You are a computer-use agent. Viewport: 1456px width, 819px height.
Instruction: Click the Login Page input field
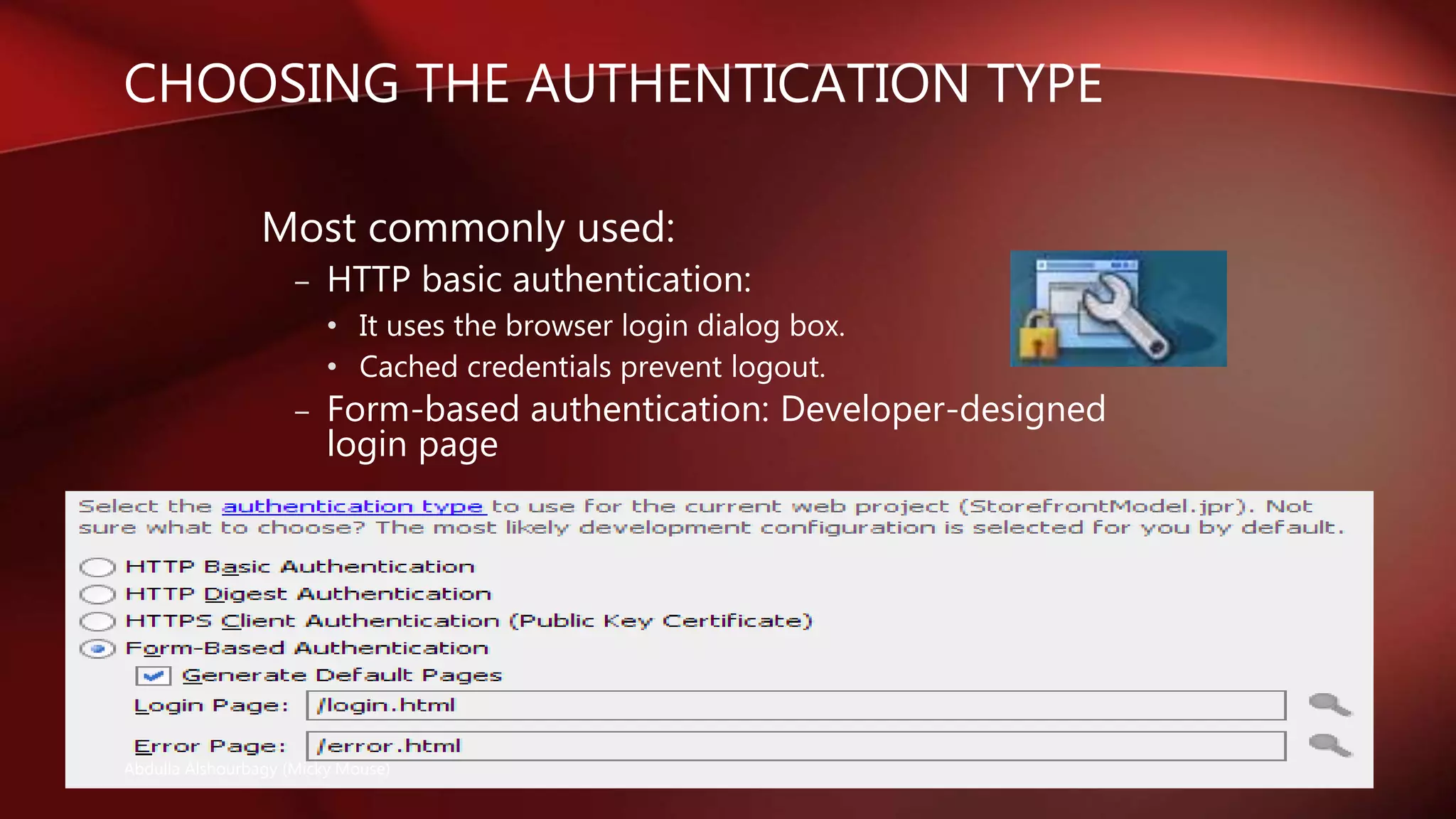(796, 705)
